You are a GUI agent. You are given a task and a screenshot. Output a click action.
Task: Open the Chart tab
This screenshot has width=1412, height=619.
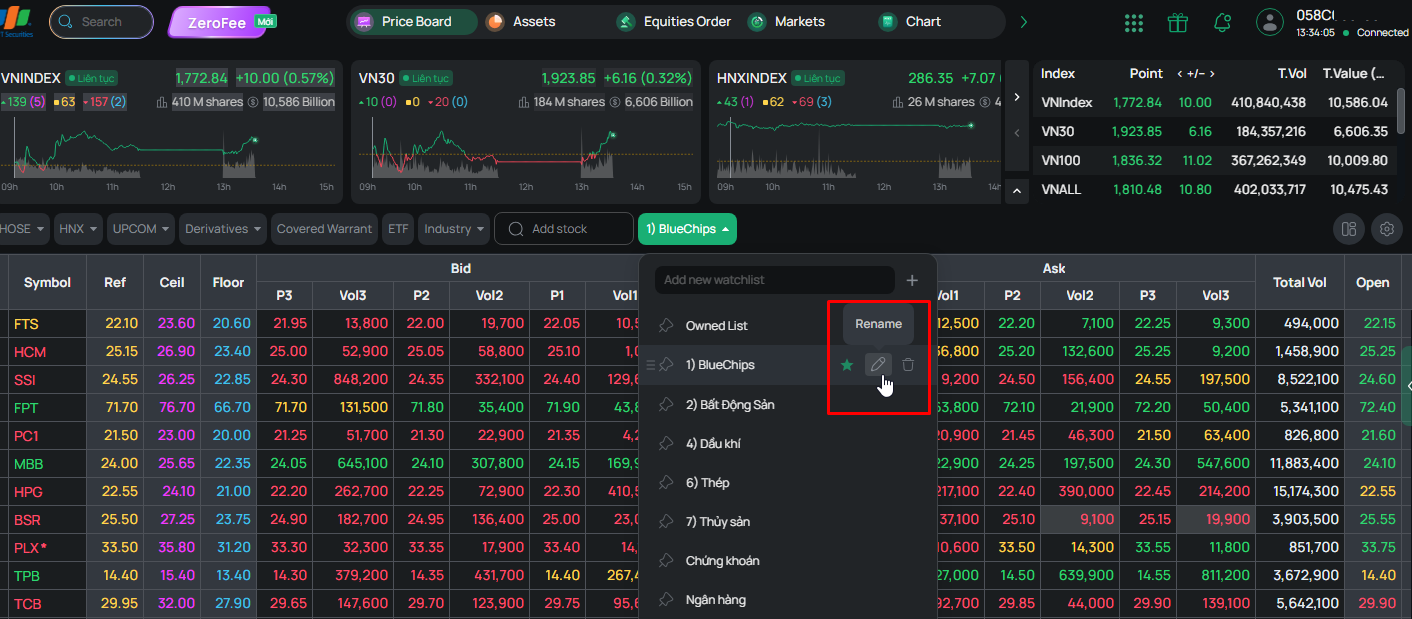910,21
